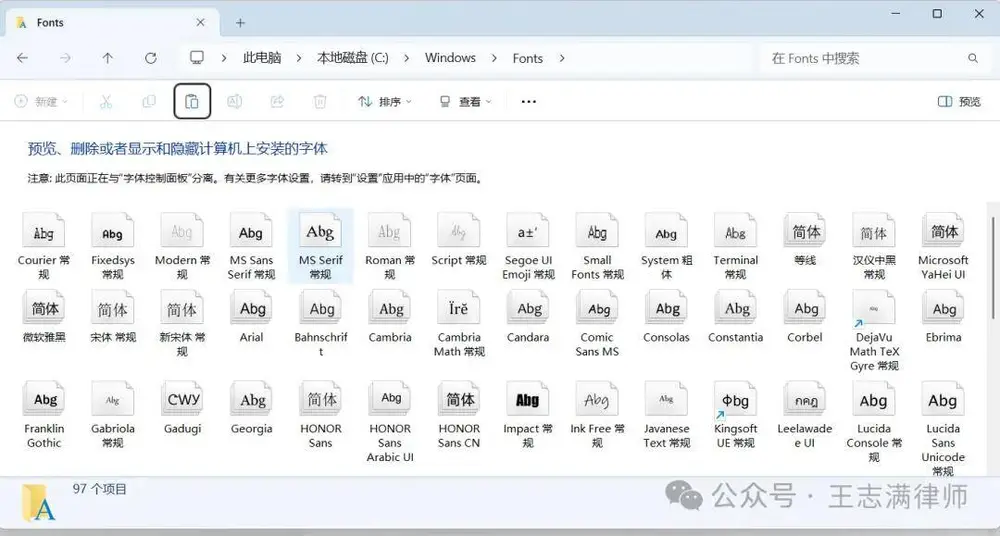Select the Courier 常规 font
Image resolution: width=1000 pixels, height=536 pixels.
pyautogui.click(x=43, y=246)
